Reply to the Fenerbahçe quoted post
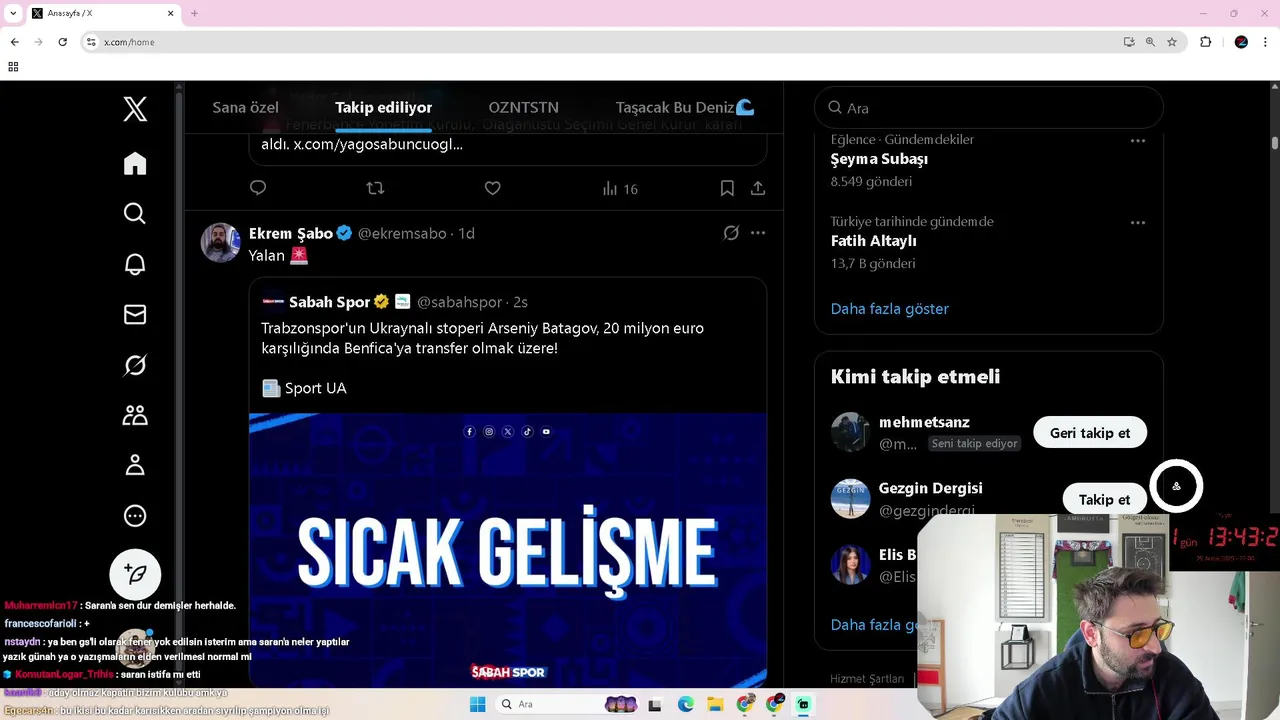The image size is (1280, 720). [x=258, y=188]
